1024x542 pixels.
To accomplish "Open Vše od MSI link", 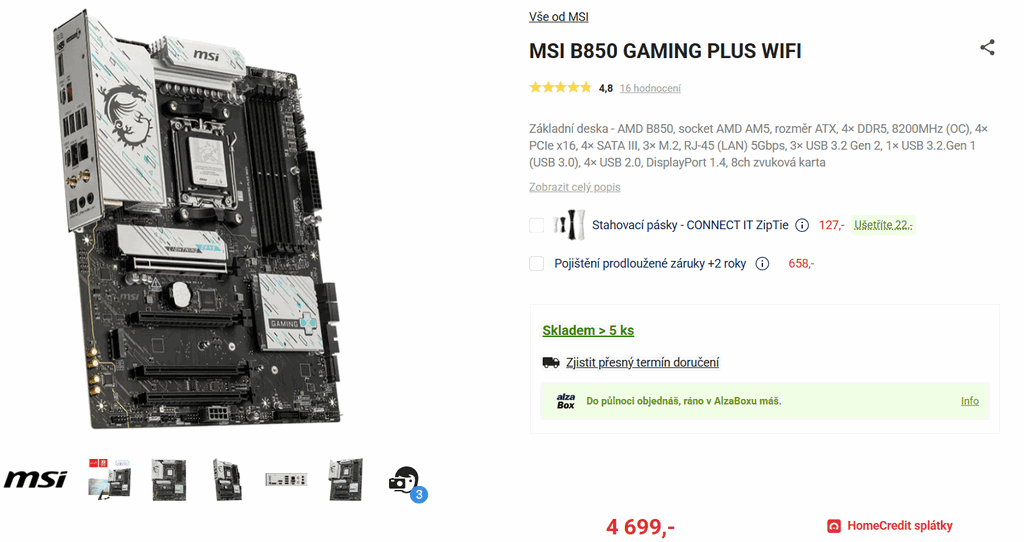I will (558, 17).
